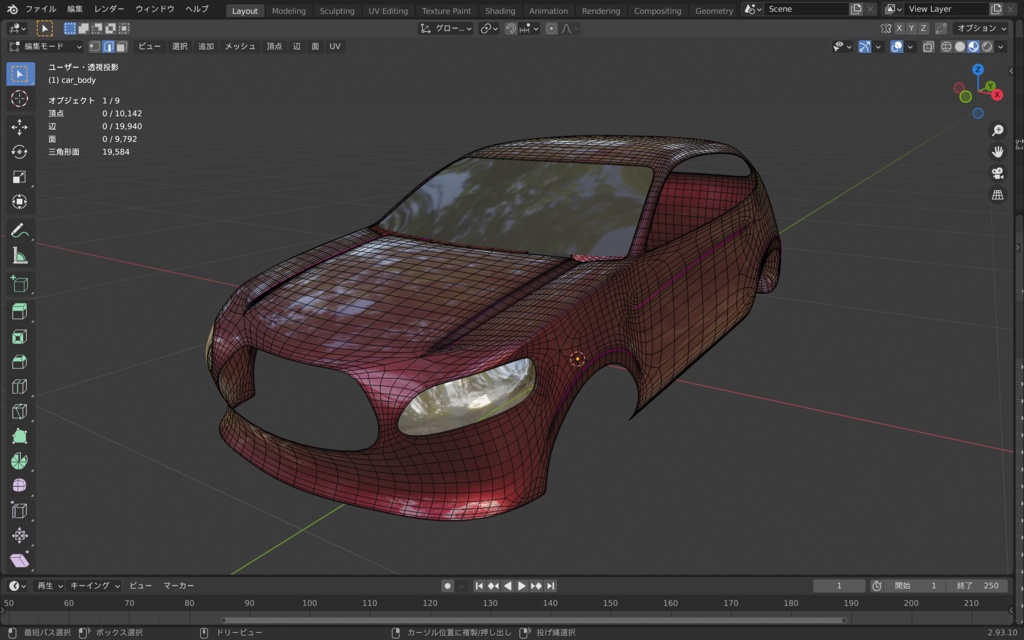This screenshot has height=640, width=1024.
Task: Select the Scale tool
Action: pyautogui.click(x=19, y=175)
